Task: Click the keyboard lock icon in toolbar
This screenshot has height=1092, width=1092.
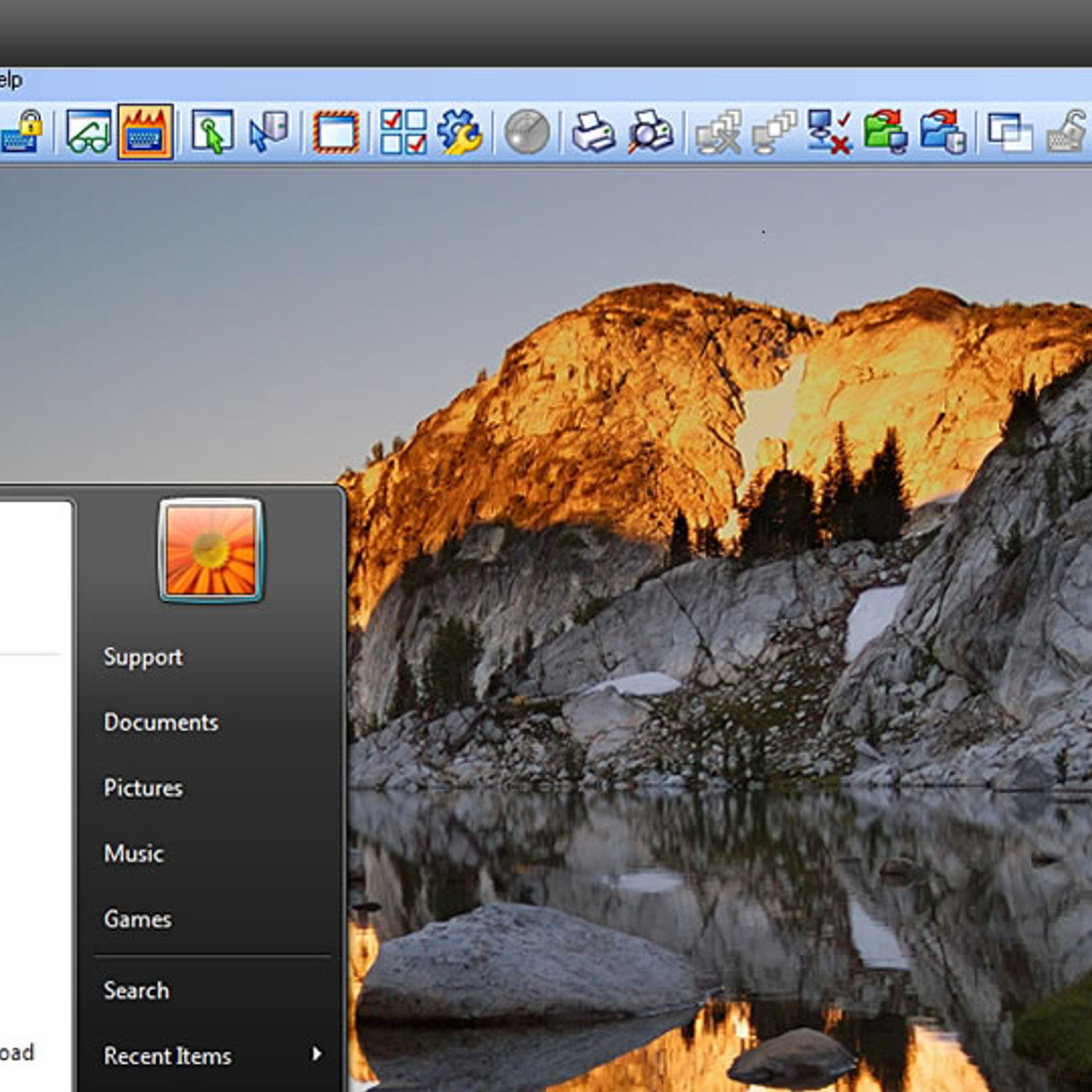Action: click(22, 133)
